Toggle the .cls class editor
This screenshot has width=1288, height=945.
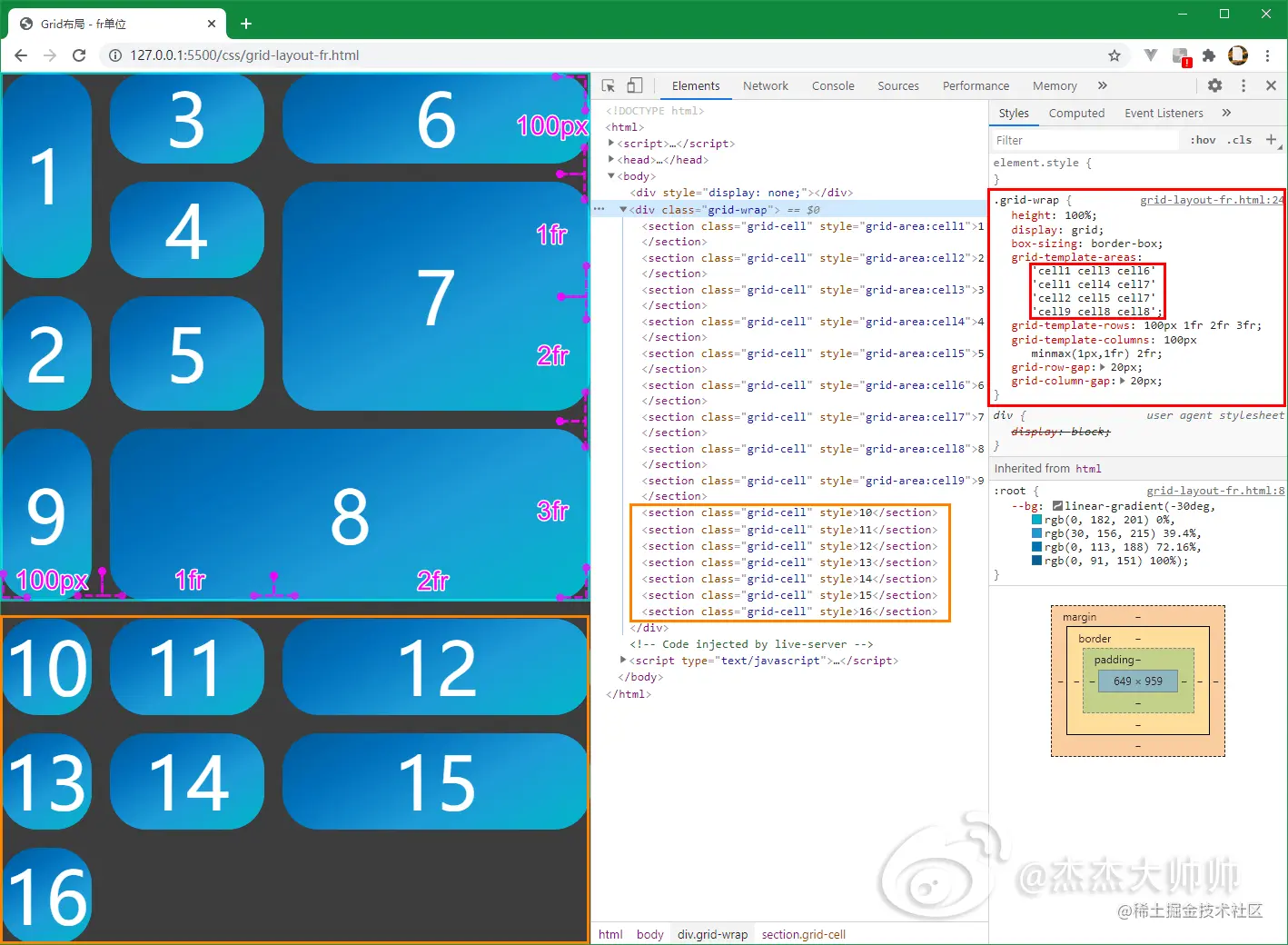point(1240,140)
